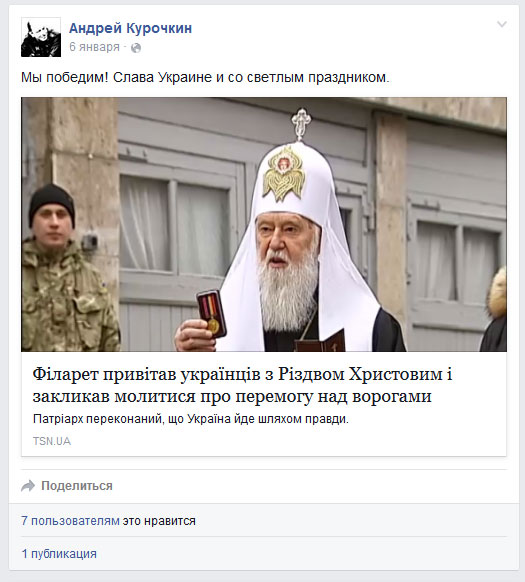Click the medal held in the photo

tap(212, 314)
